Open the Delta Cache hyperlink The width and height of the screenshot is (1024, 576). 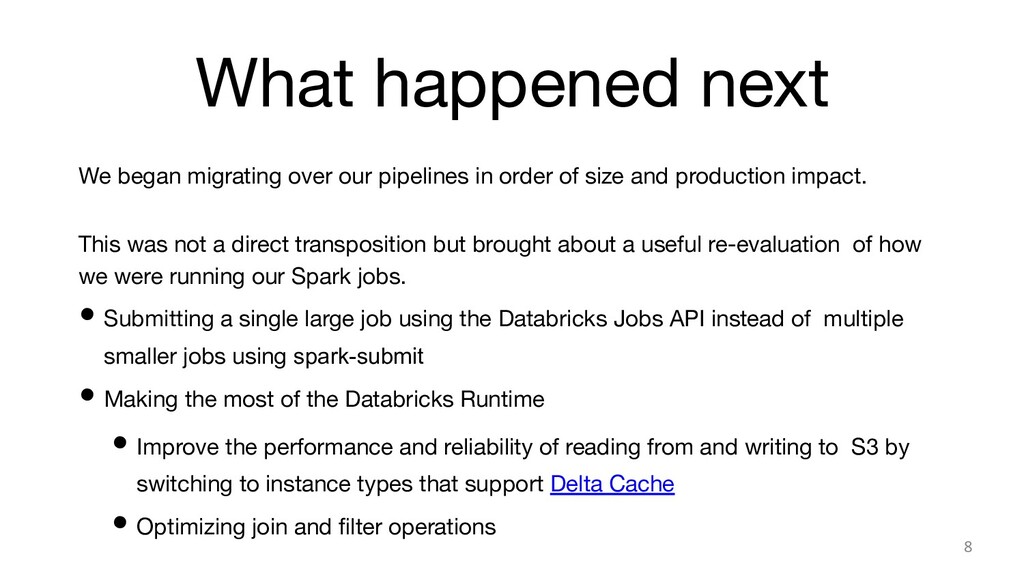tap(612, 484)
